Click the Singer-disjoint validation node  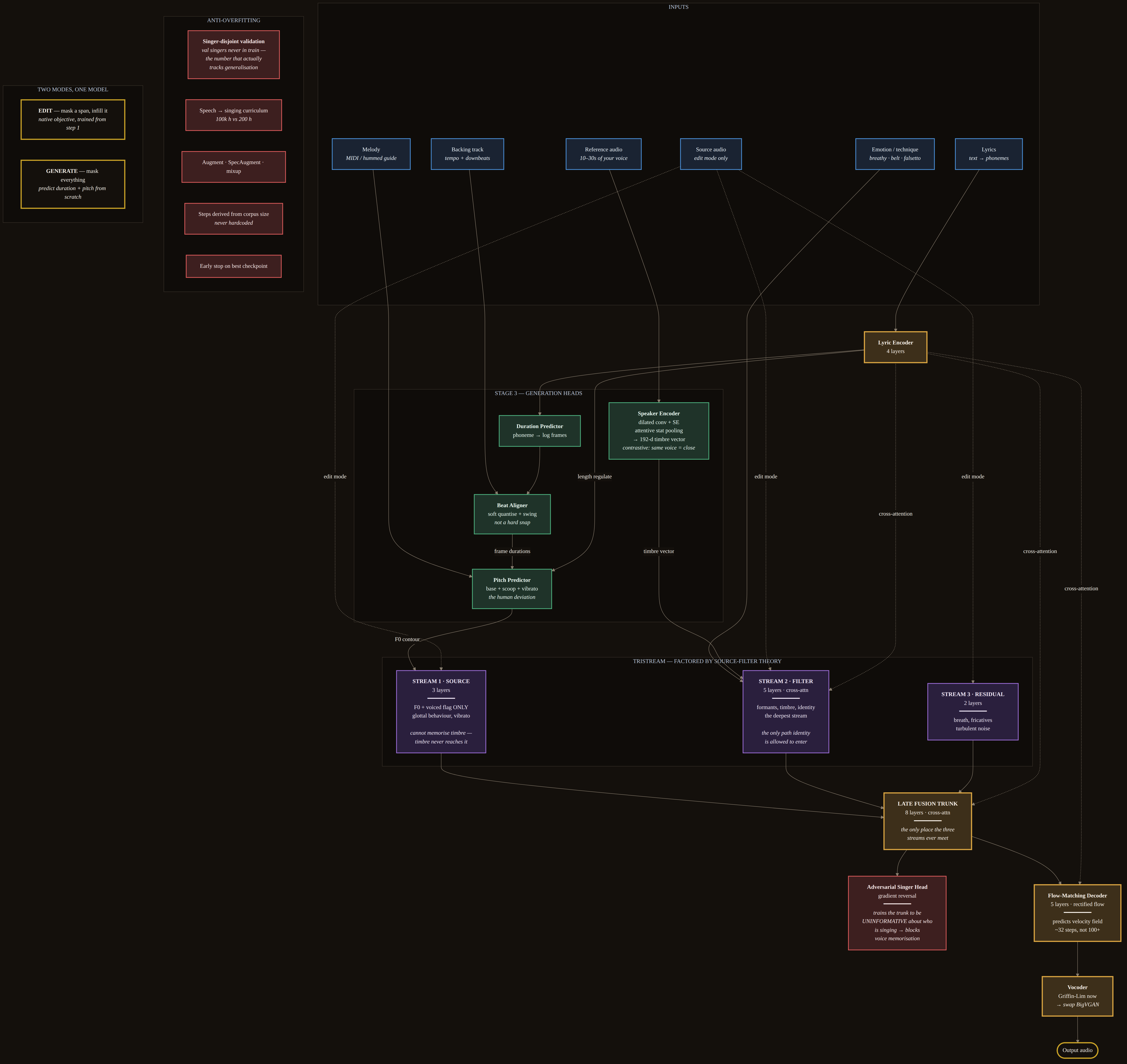pos(234,54)
